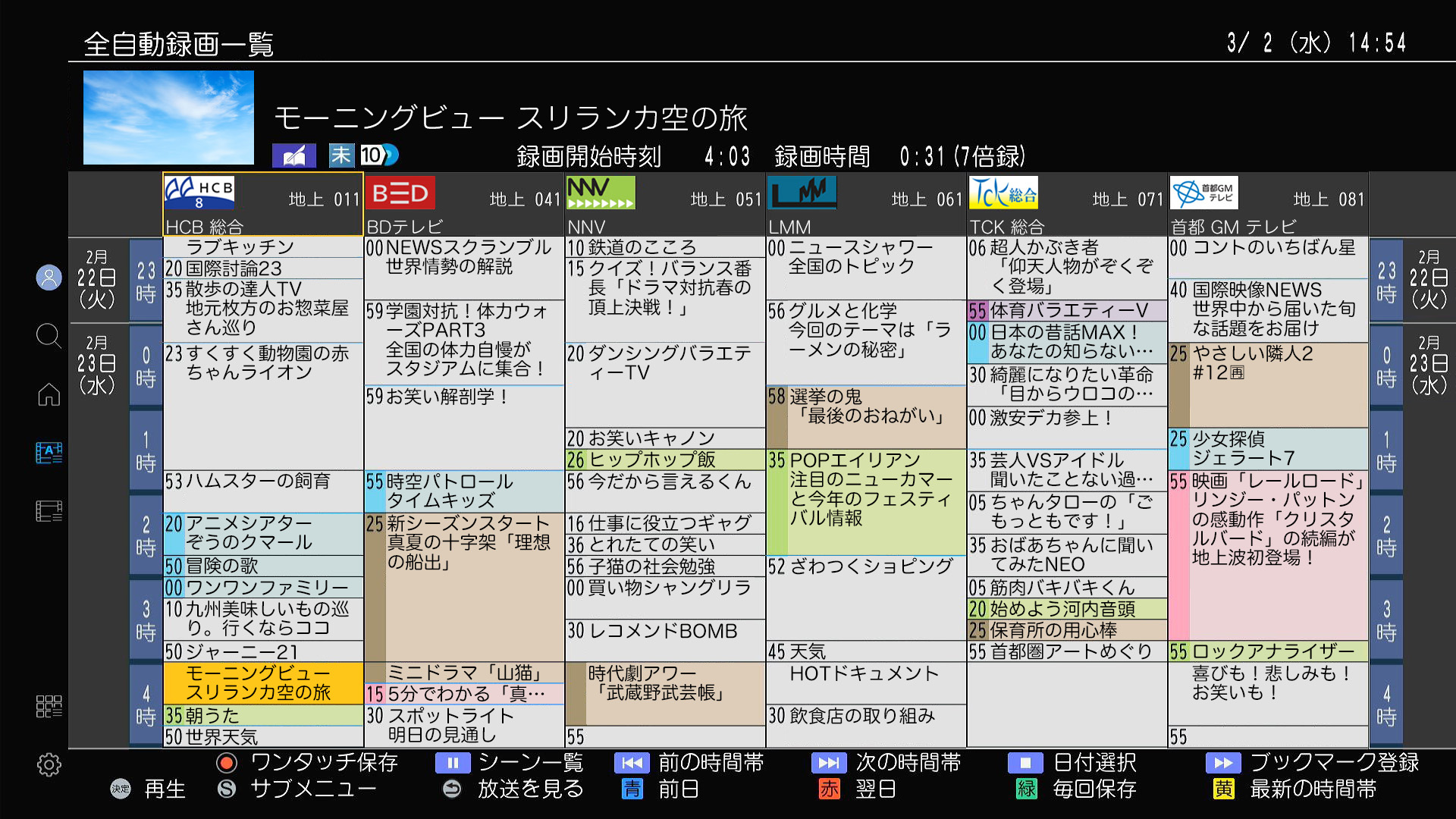Jump to previous time band button
The width and height of the screenshot is (1456, 819).
pyautogui.click(x=631, y=763)
